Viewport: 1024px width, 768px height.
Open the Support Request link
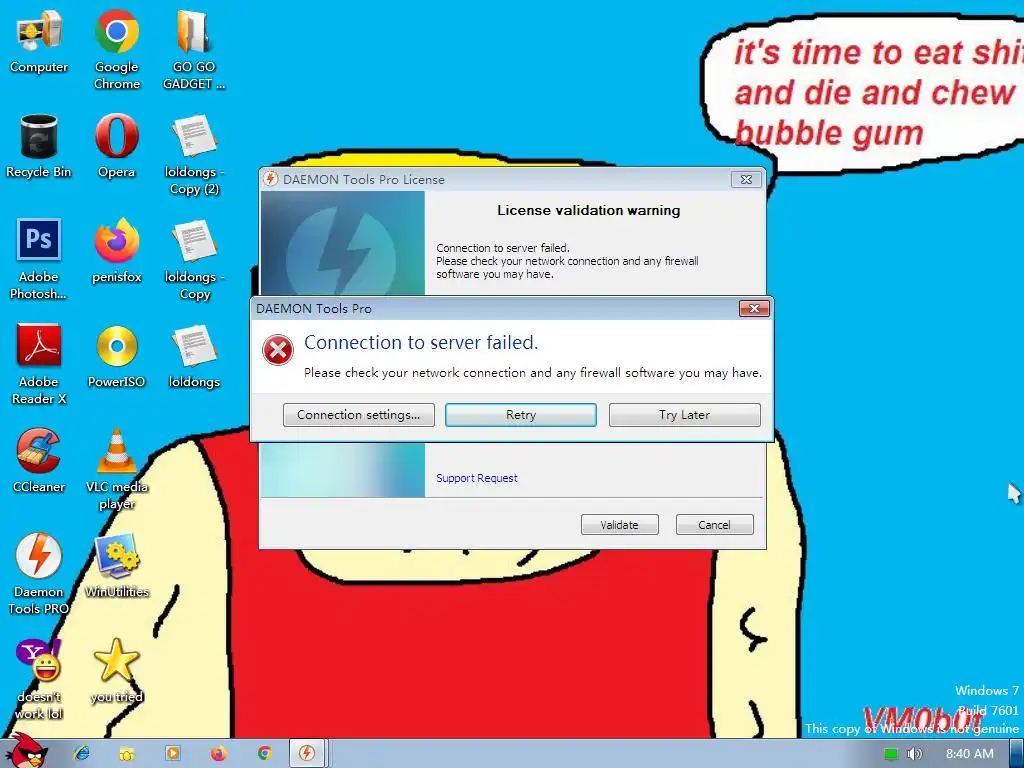coord(477,478)
